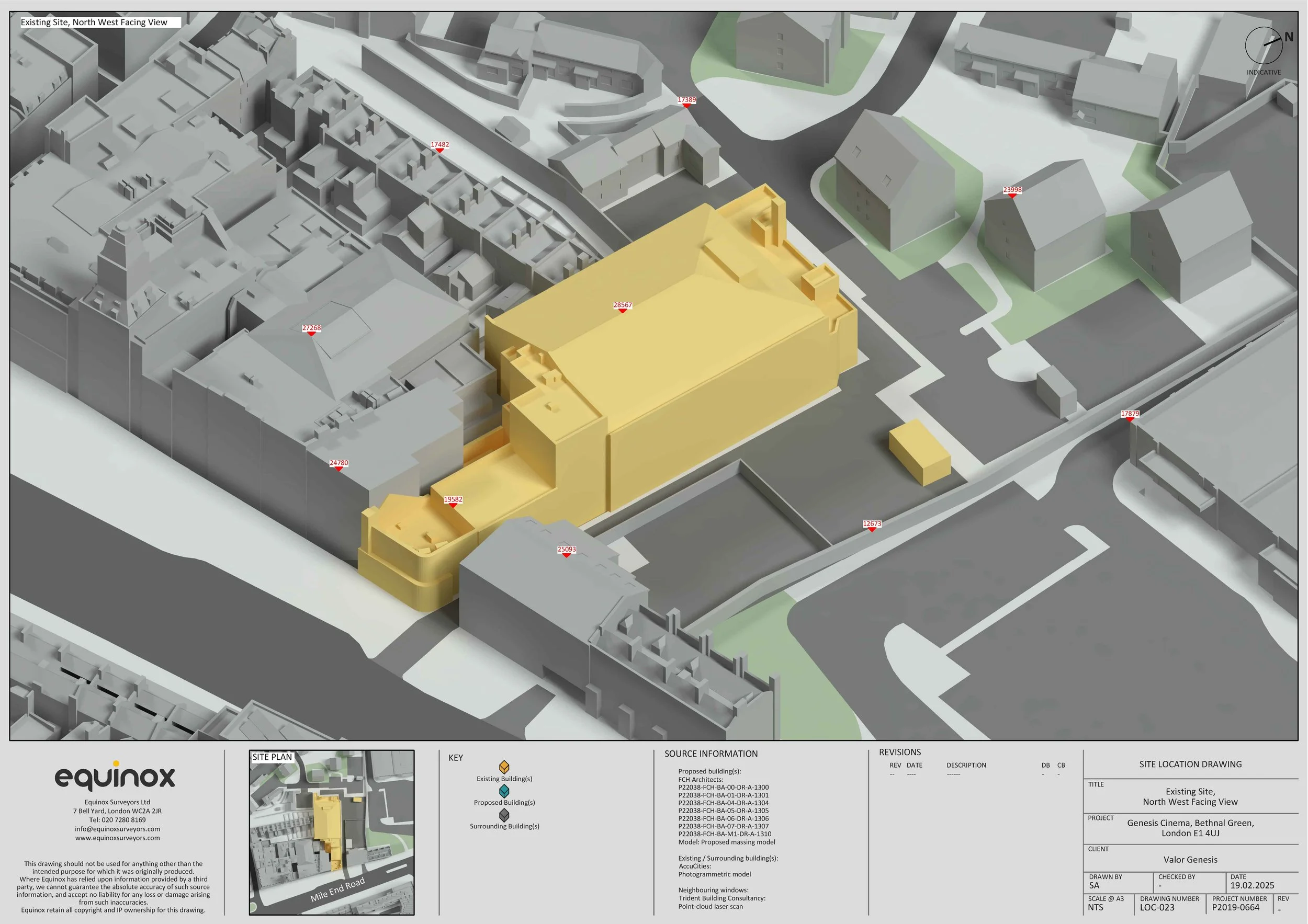Click the 23998 height marker
This screenshot has height=924, width=1308.
[x=1012, y=190]
